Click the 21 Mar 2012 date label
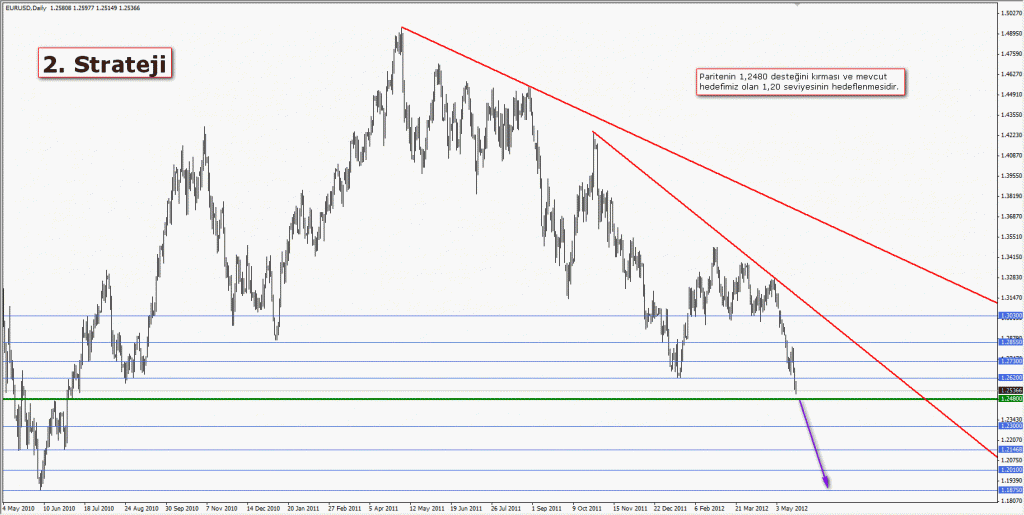Image resolution: width=1024 pixels, height=515 pixels. click(753, 507)
